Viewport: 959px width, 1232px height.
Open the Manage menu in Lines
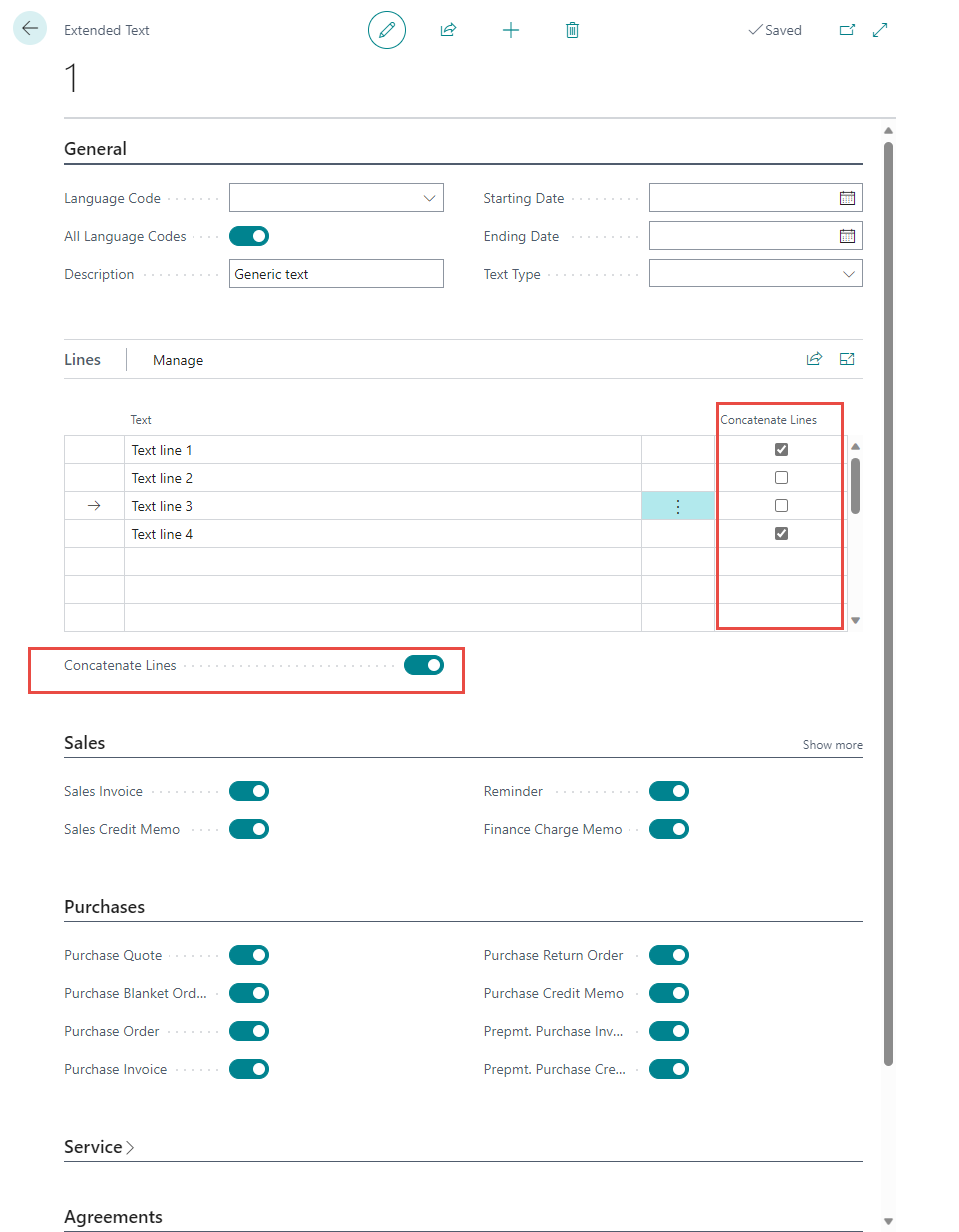coord(178,360)
